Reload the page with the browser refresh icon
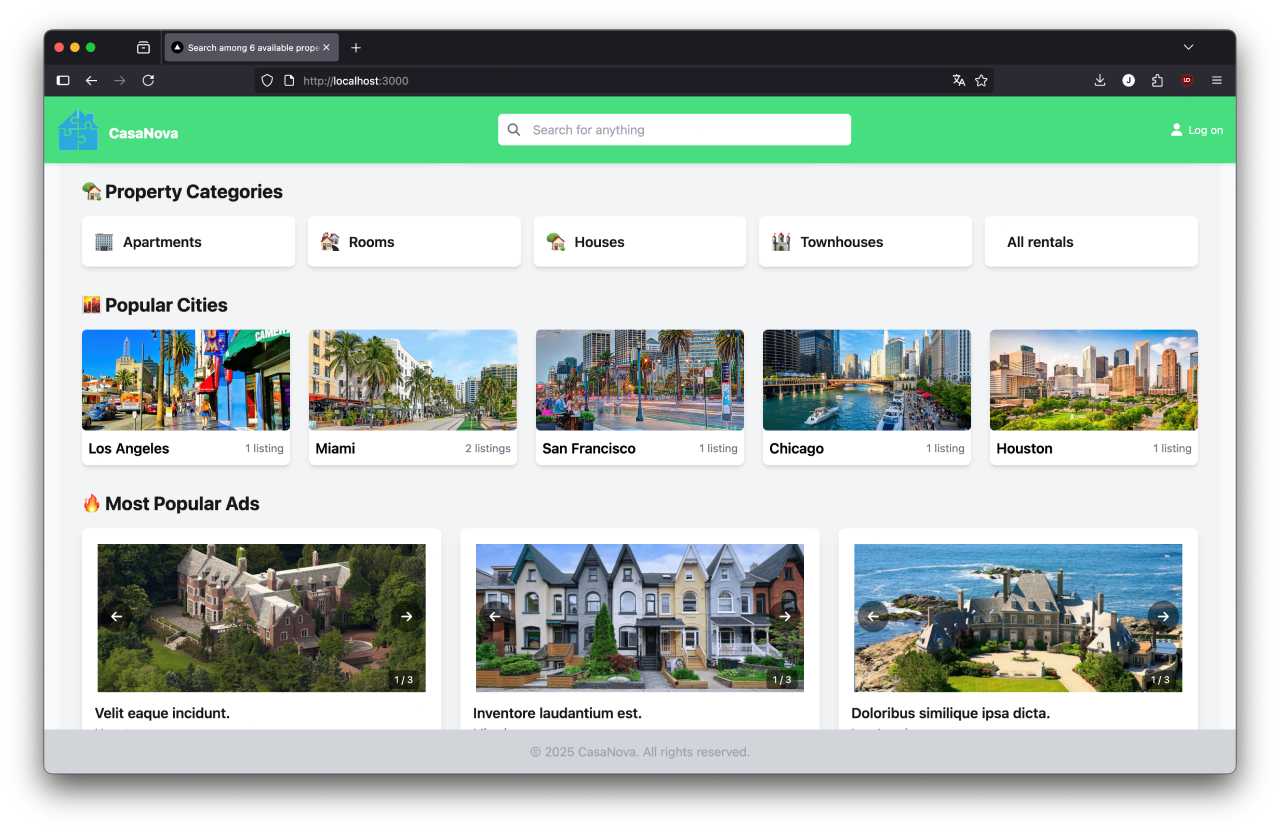 point(148,81)
